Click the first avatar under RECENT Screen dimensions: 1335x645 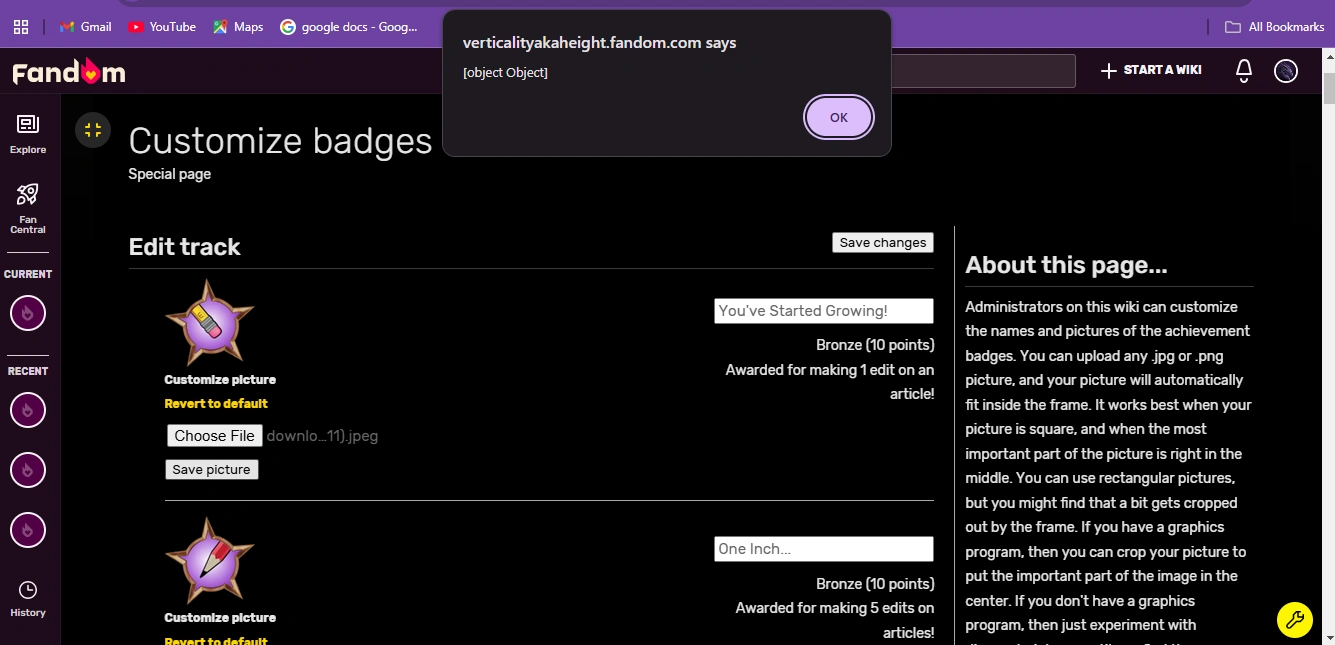click(27, 410)
